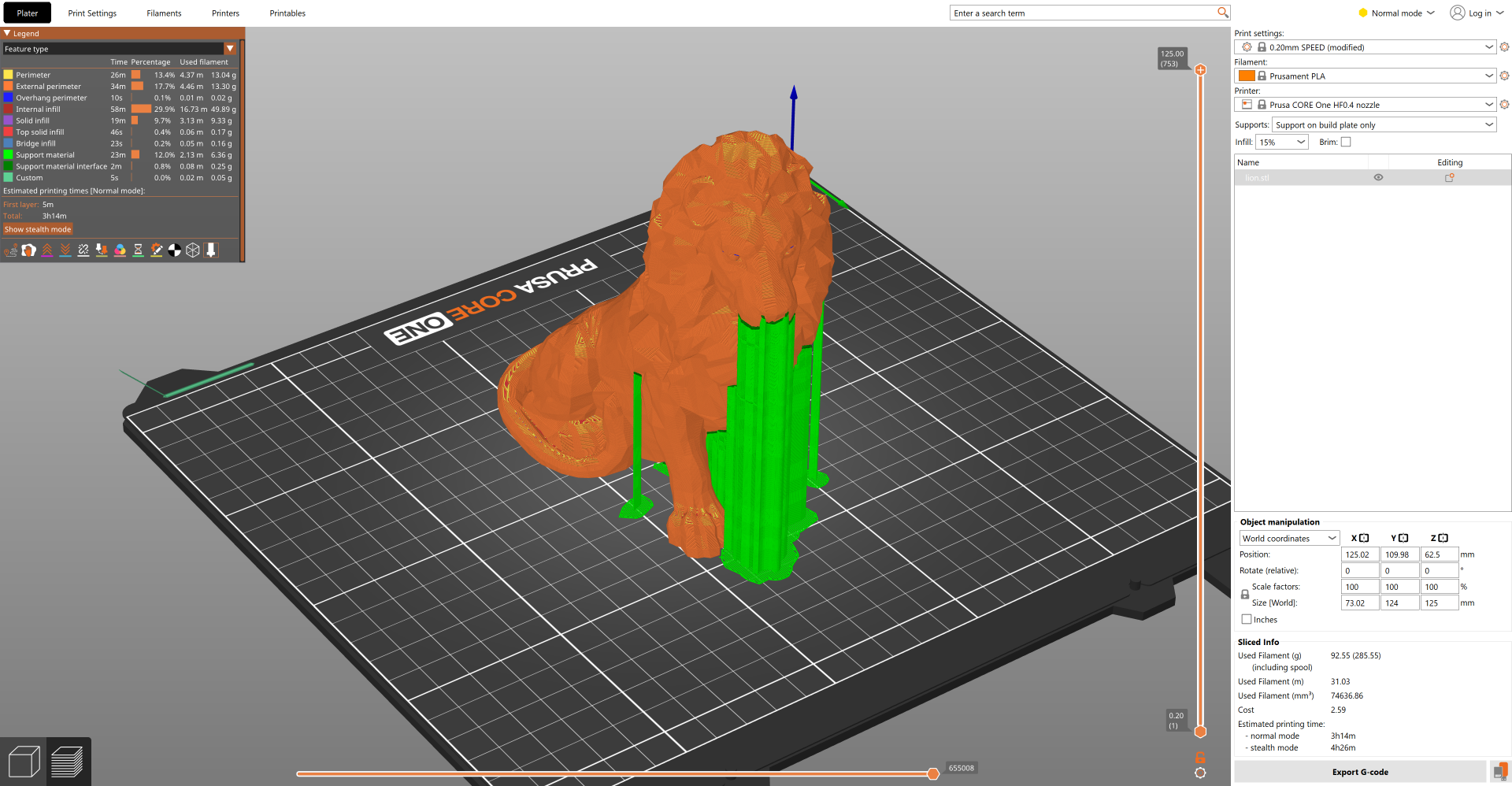Switch to the Filaments tab
This screenshot has width=1512, height=786.
click(164, 13)
